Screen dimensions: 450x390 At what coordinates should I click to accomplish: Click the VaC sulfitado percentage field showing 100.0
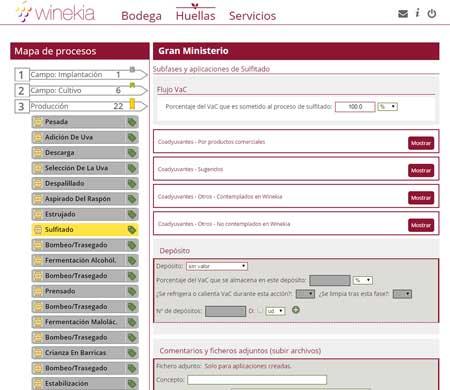pos(355,107)
